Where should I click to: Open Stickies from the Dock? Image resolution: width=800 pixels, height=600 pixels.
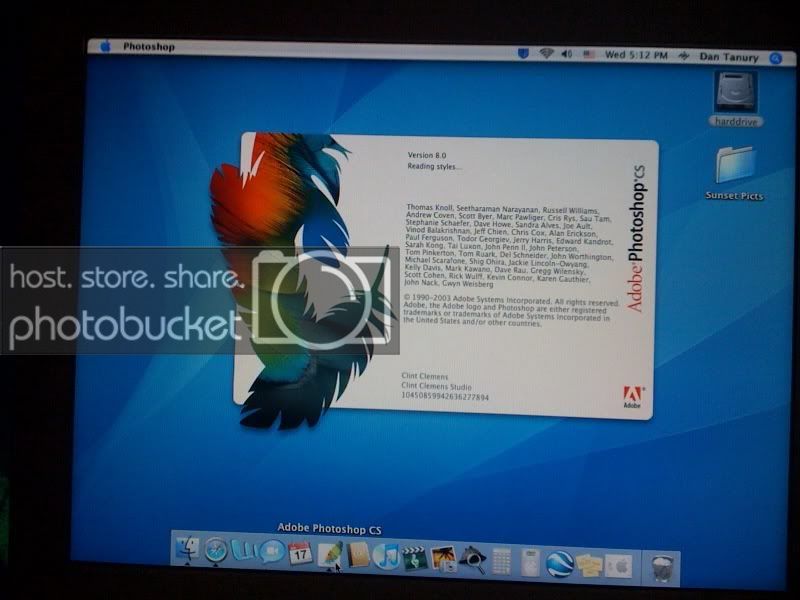click(x=589, y=565)
